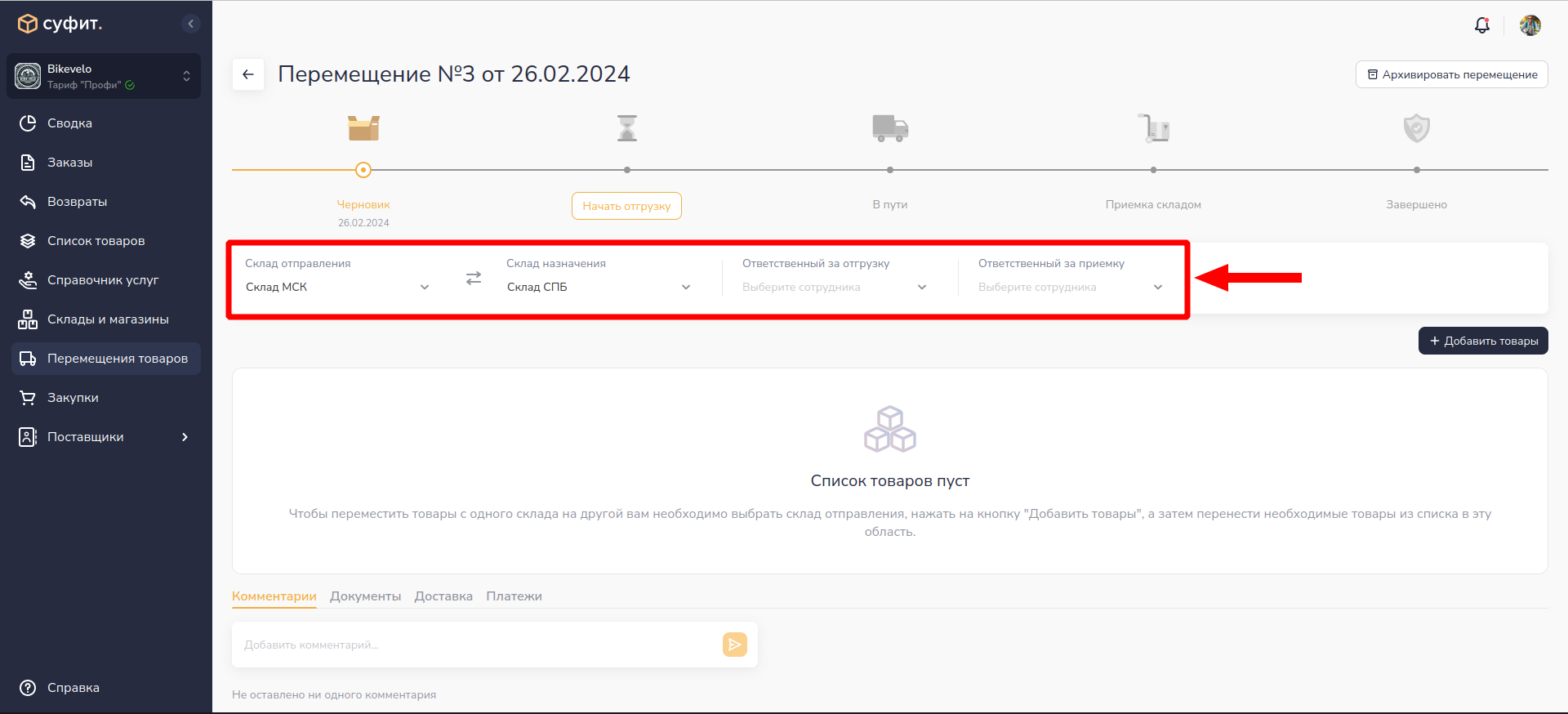
Task: Swap departure and destination warehouses
Action: coord(474,279)
